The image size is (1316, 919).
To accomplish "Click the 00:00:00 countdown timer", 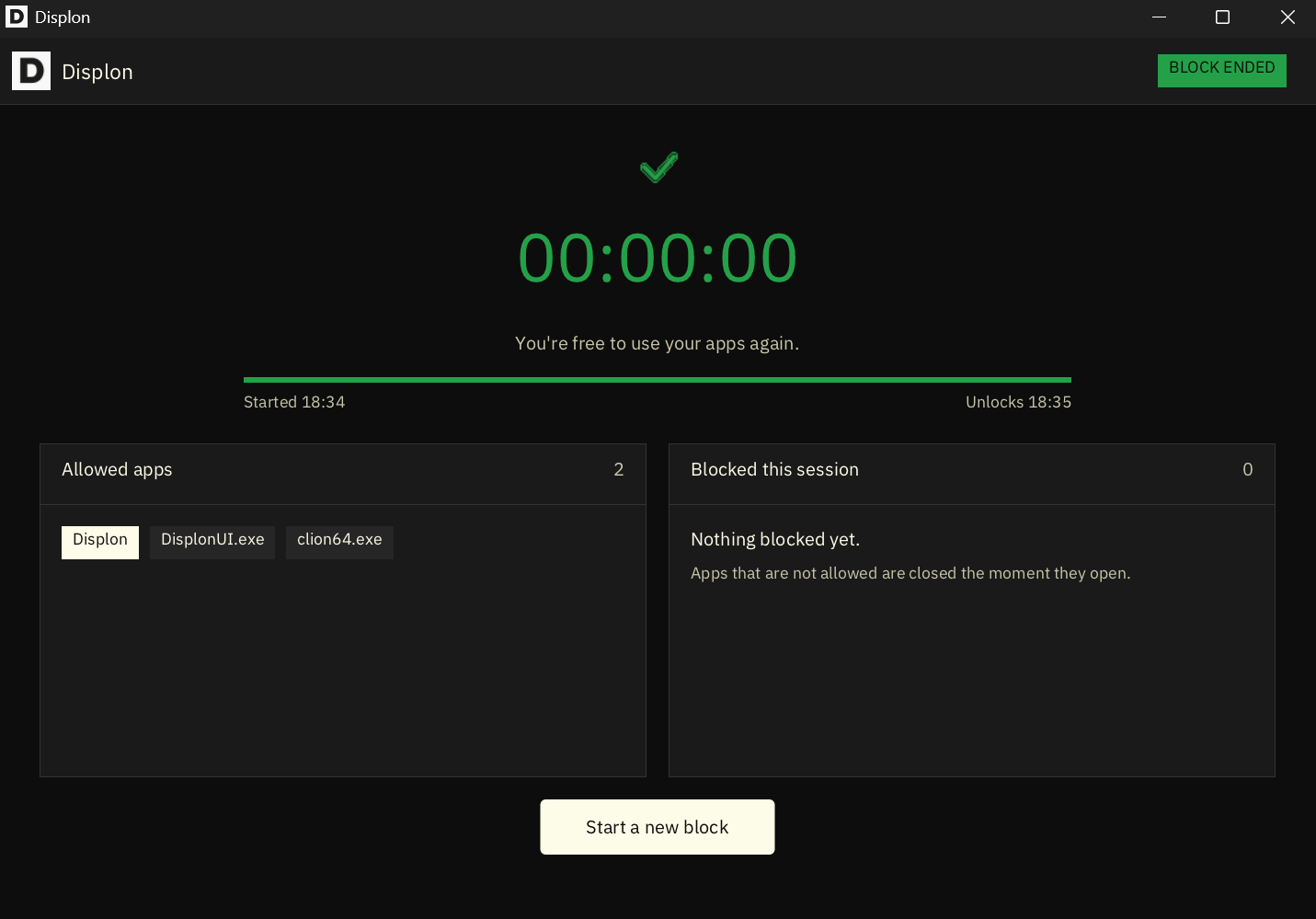I will pos(658,258).
